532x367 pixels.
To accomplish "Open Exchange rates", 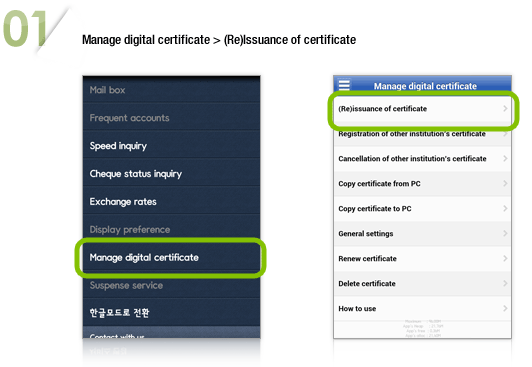I will click(x=171, y=201).
